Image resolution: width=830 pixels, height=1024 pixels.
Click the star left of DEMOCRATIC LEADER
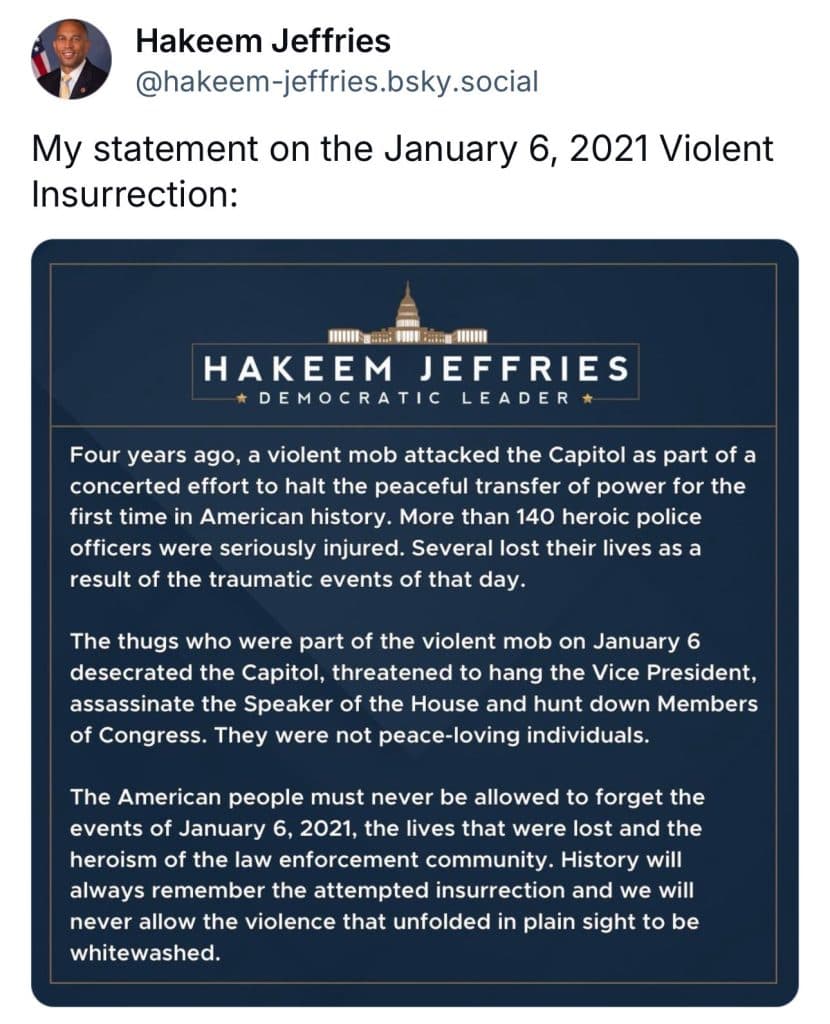[x=241, y=399]
